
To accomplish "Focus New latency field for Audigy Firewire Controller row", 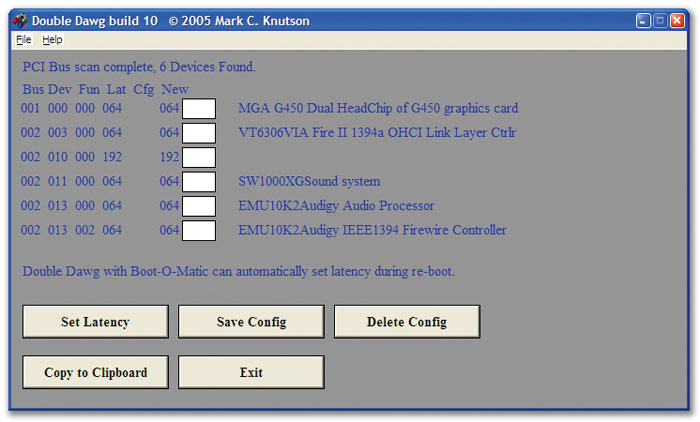I will pos(199,230).
